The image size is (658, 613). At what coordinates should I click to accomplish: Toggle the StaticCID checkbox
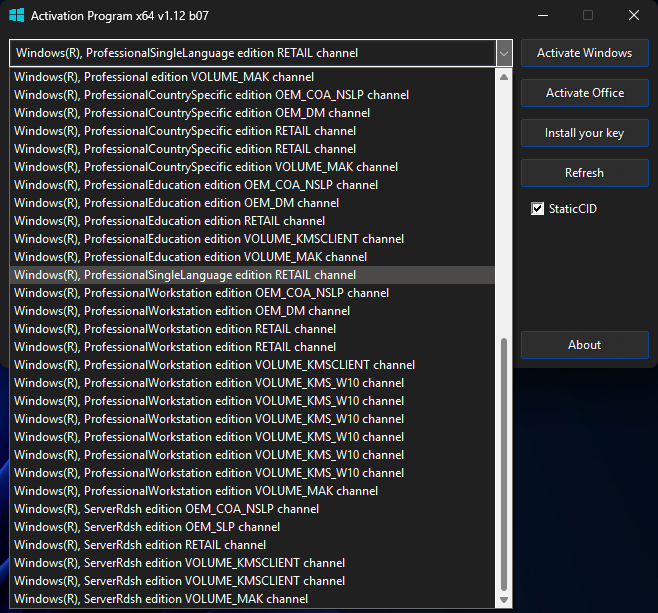click(x=538, y=209)
